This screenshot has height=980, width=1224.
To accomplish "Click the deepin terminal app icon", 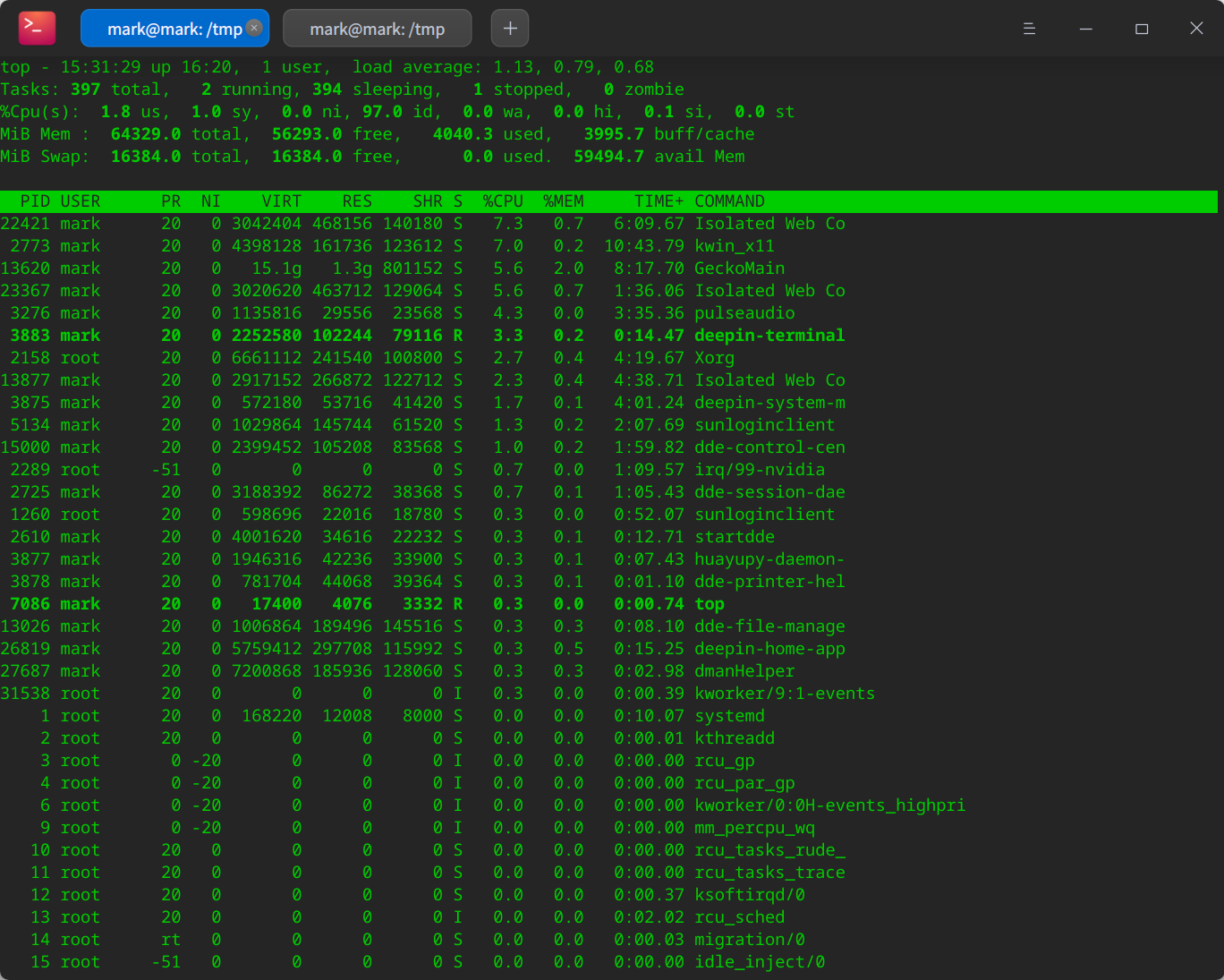I will (x=37, y=28).
